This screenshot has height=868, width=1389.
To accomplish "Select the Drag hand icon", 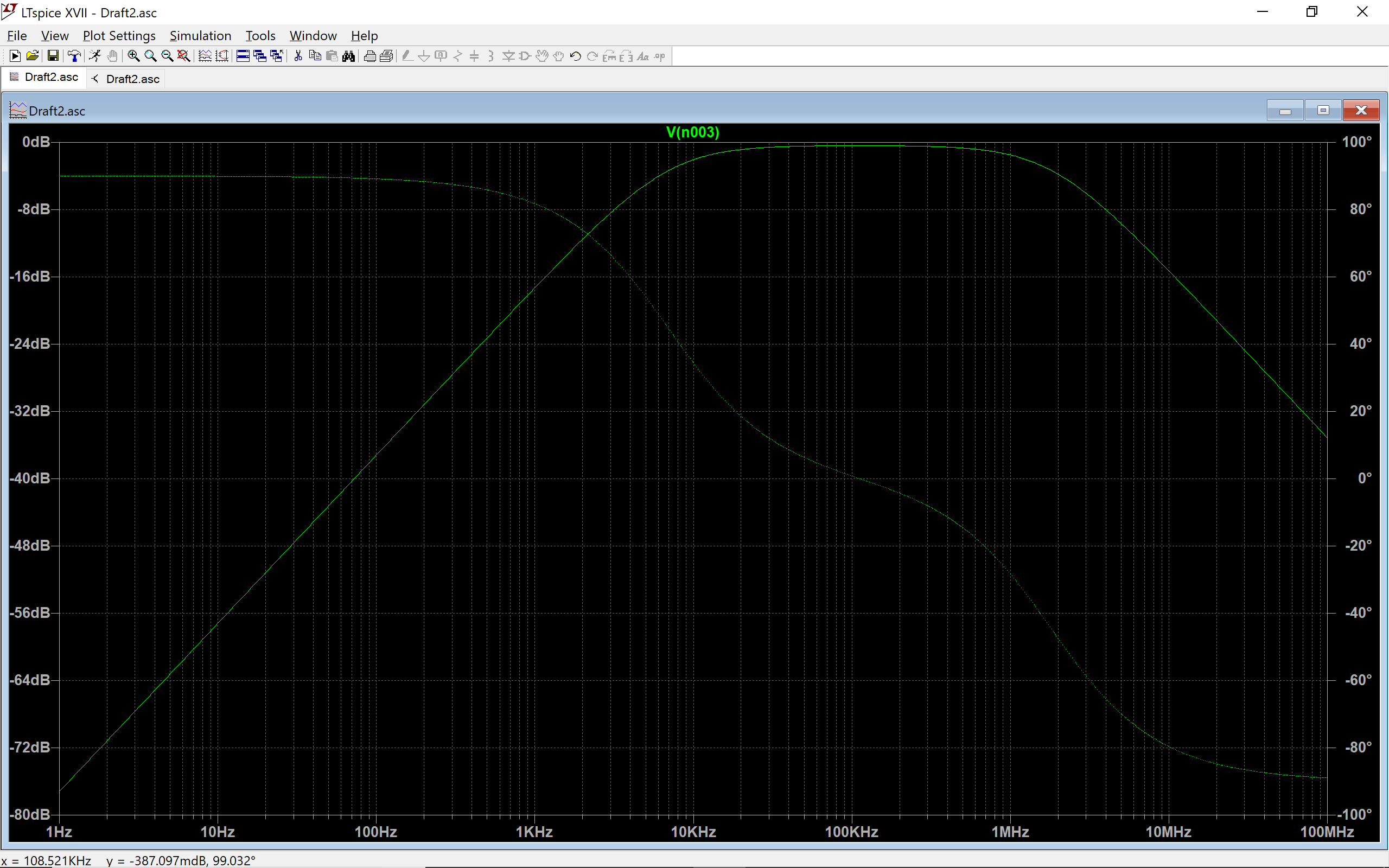I will point(558,56).
